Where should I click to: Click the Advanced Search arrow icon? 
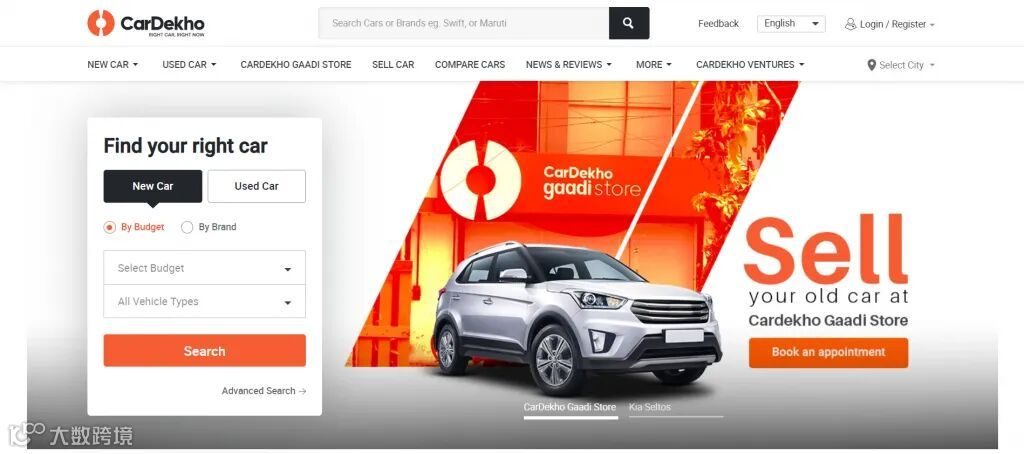pyautogui.click(x=302, y=391)
